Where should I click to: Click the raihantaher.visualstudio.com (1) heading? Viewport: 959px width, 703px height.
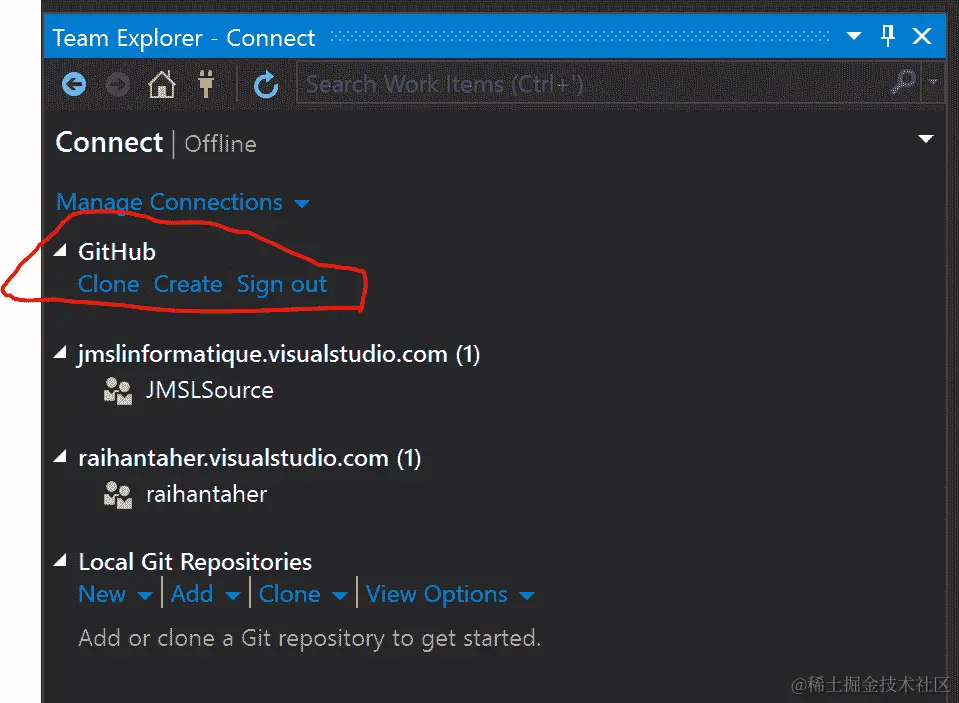250,458
